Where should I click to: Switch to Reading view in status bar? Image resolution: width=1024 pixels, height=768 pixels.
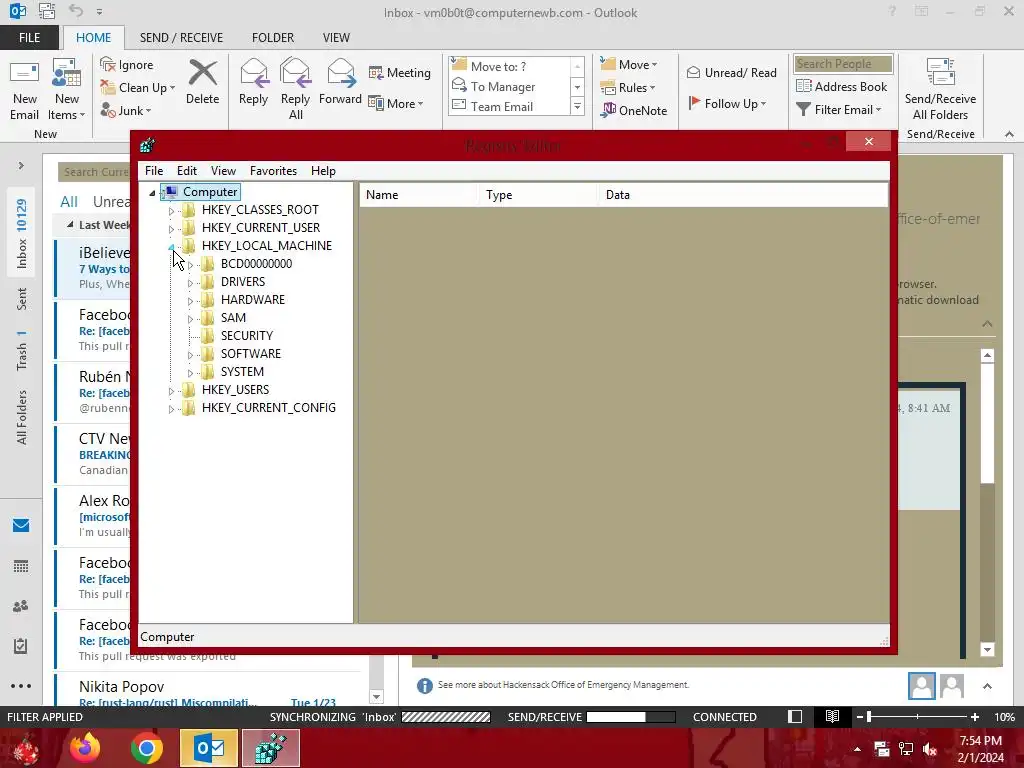(x=832, y=716)
